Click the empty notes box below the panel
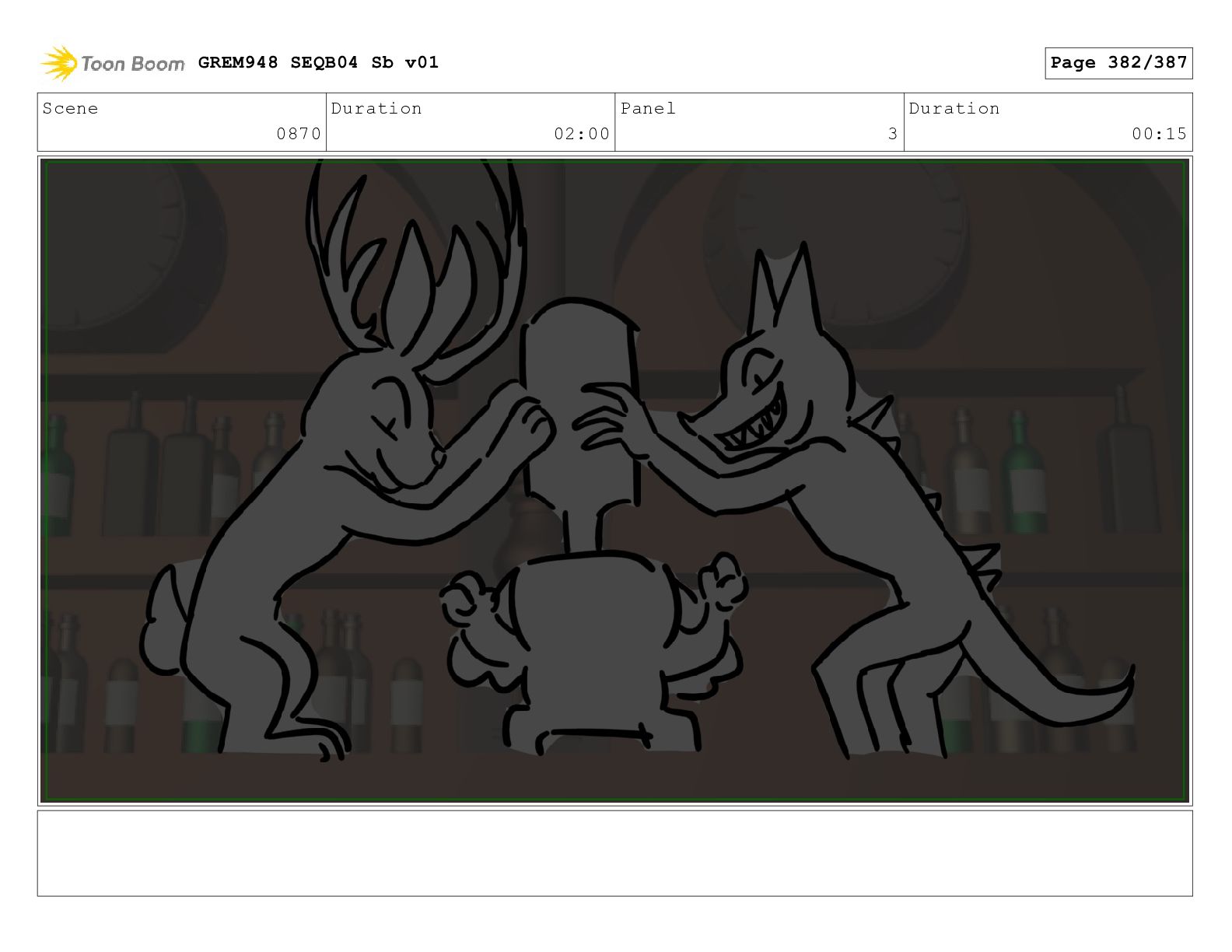1232x952 pixels. [x=614, y=853]
